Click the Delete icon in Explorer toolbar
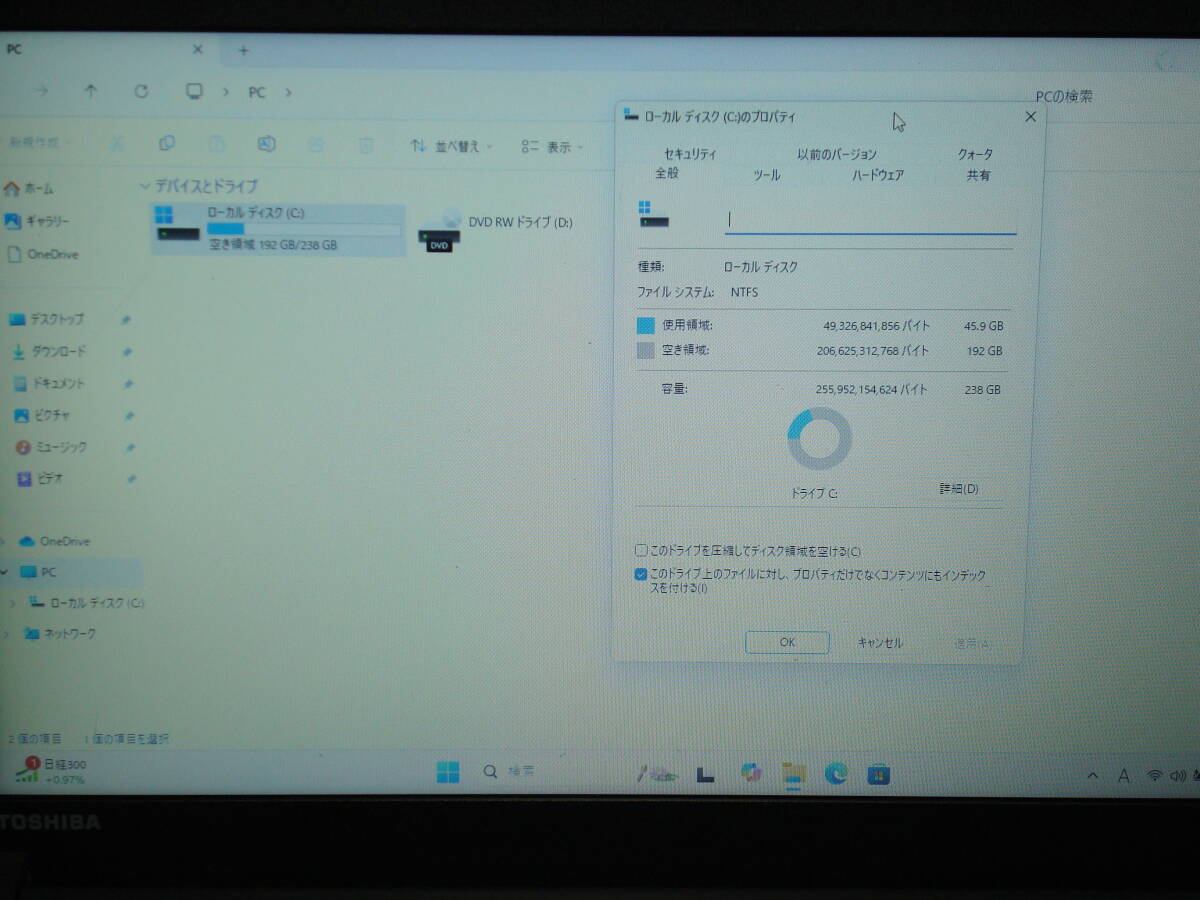This screenshot has width=1200, height=900. [x=365, y=143]
